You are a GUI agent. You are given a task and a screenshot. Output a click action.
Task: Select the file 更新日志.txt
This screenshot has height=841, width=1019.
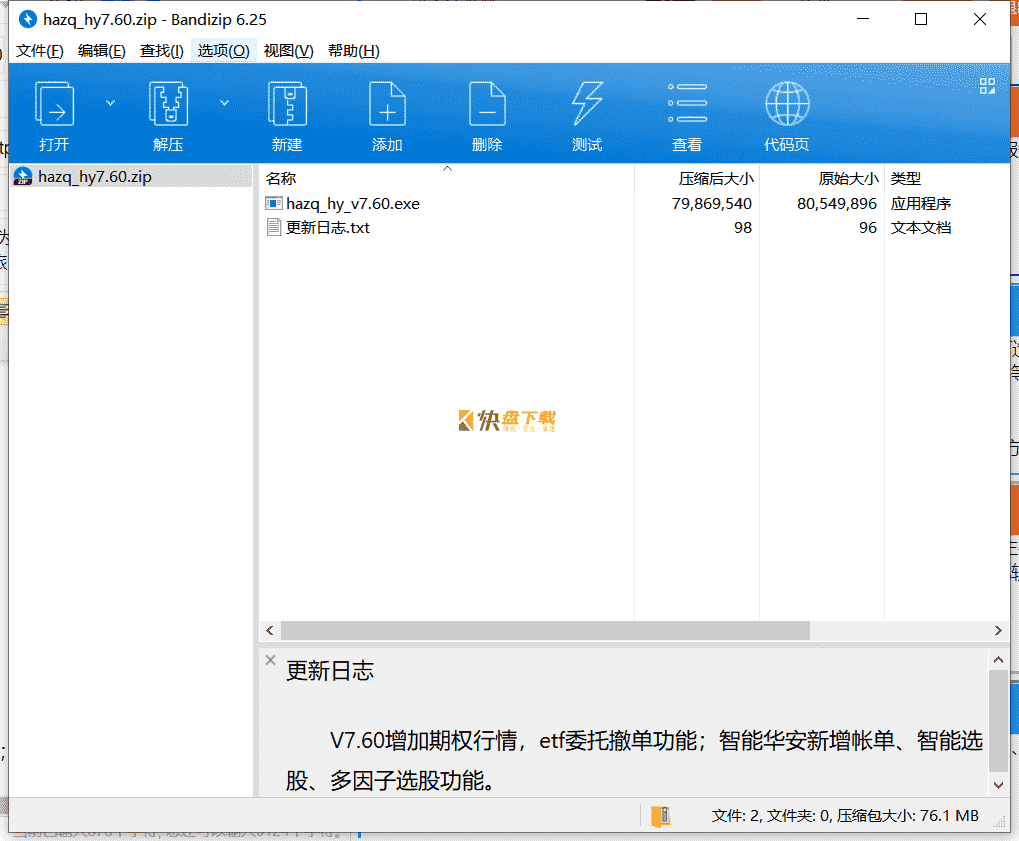[328, 227]
